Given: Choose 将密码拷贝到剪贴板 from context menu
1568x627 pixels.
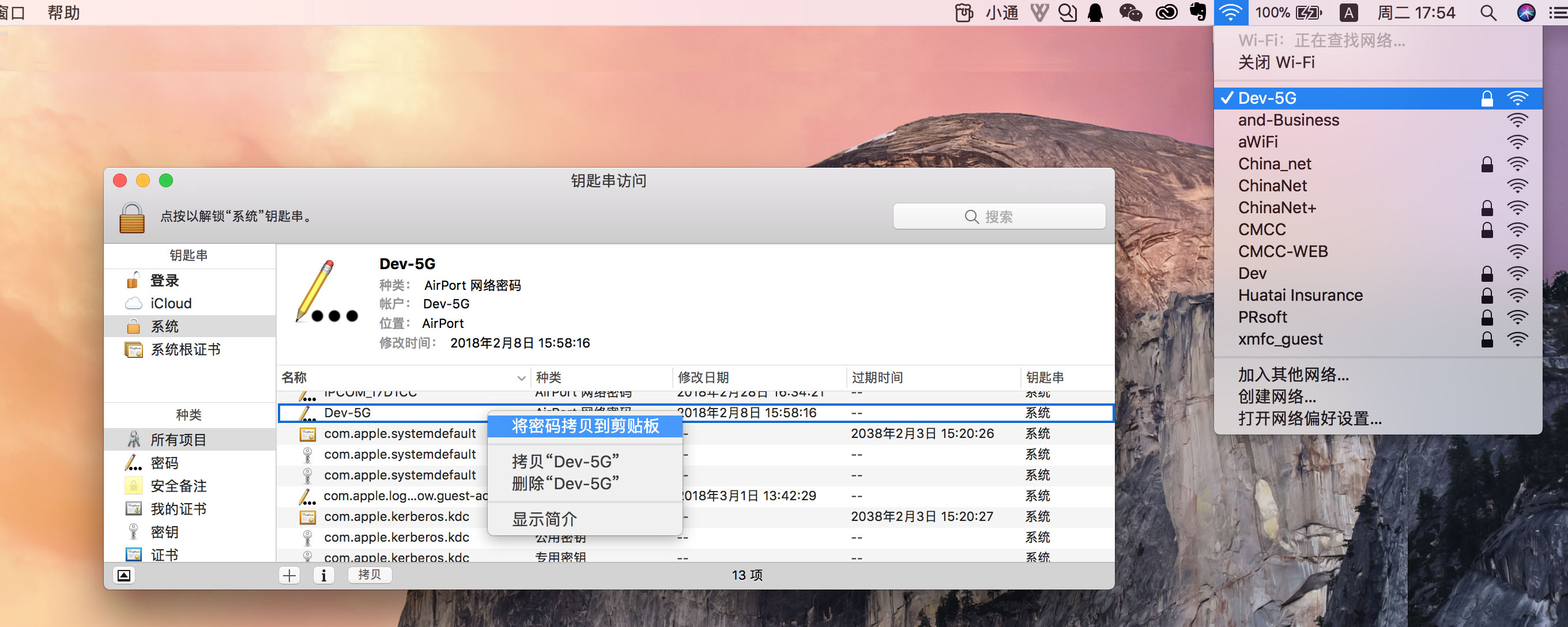Looking at the screenshot, I should pyautogui.click(x=585, y=426).
